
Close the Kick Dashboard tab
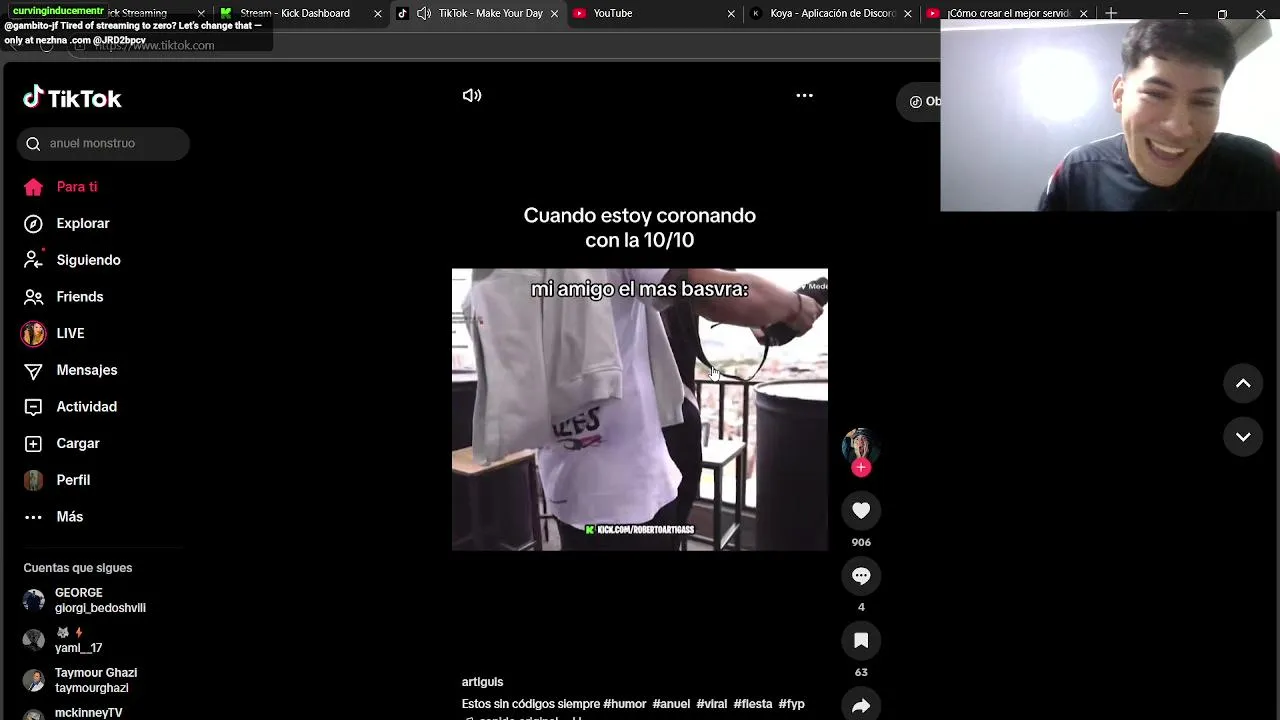point(377,14)
